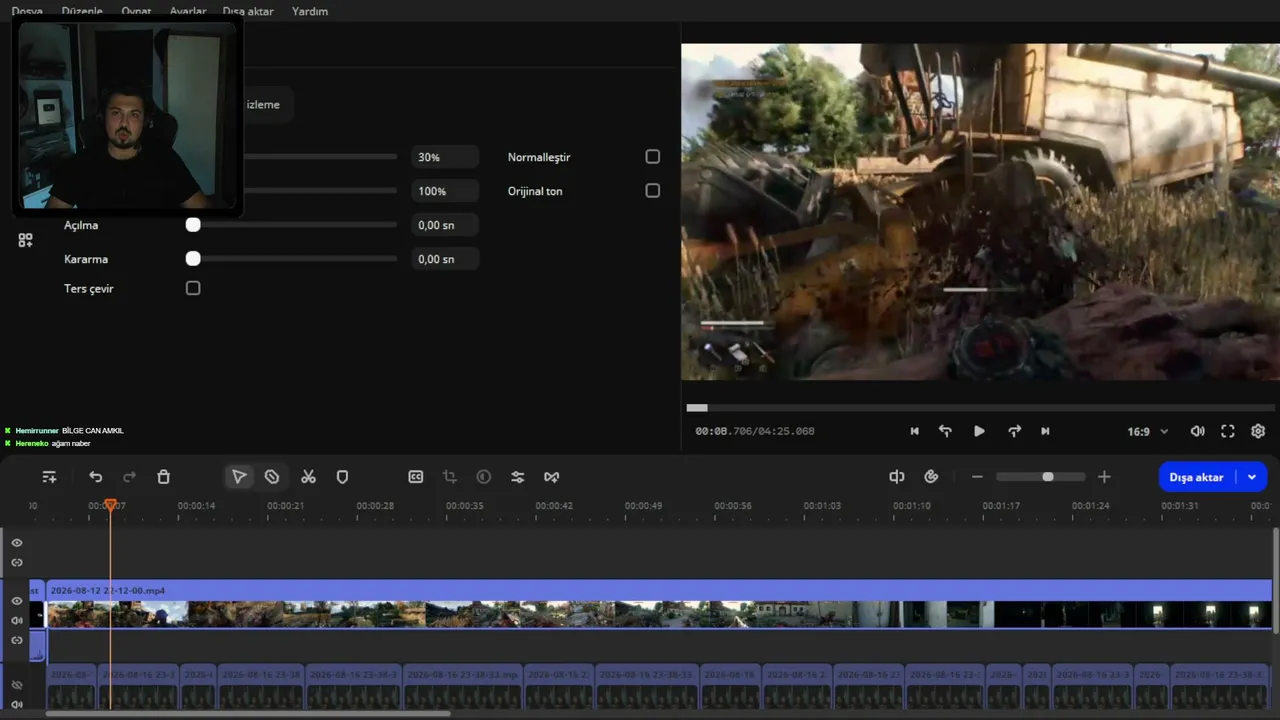1280x720 pixels.
Task: Open the grid-plus panel icon in sidebar
Action: pyautogui.click(x=25, y=240)
